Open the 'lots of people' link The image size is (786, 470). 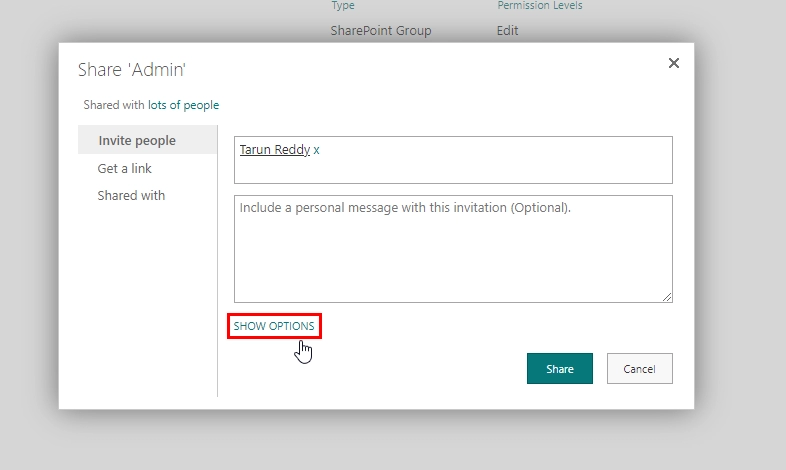coord(183,105)
